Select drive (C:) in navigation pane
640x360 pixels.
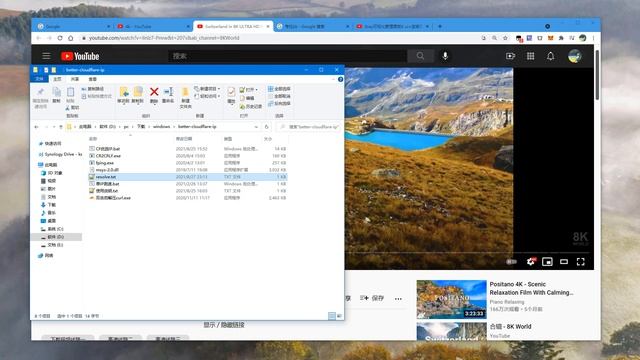coord(52,229)
